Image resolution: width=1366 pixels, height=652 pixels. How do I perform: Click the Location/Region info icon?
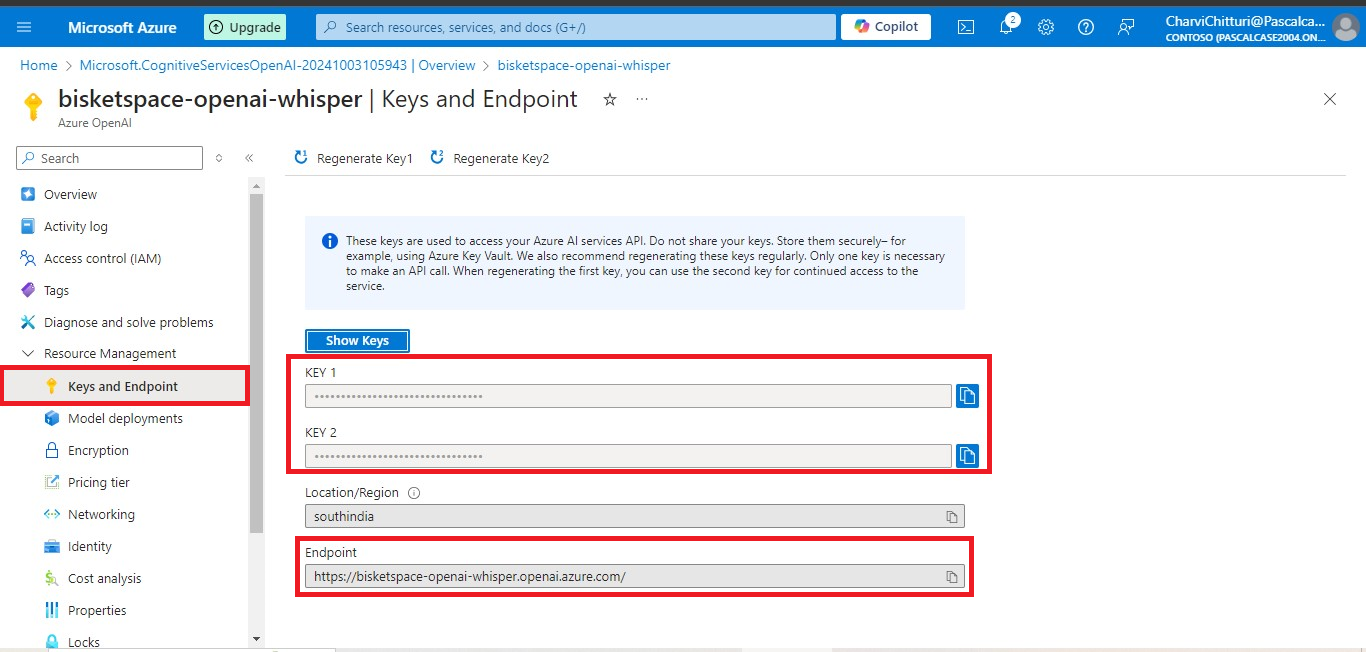[414, 493]
